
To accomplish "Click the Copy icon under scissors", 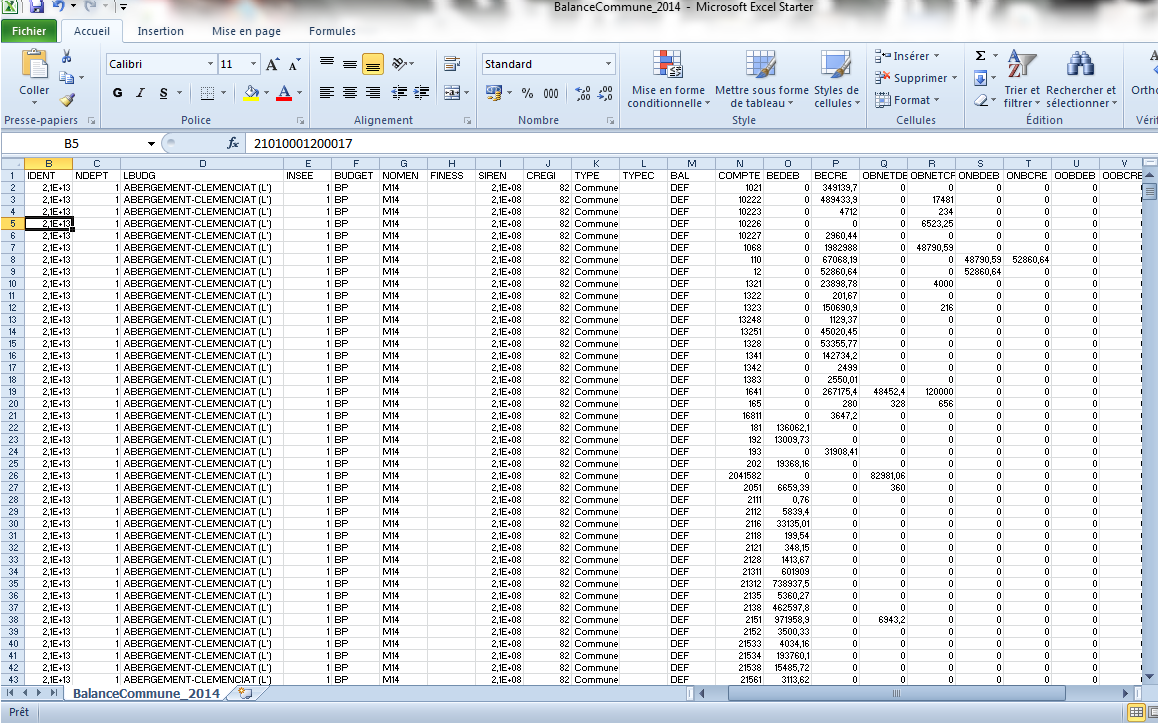I will click(66, 77).
